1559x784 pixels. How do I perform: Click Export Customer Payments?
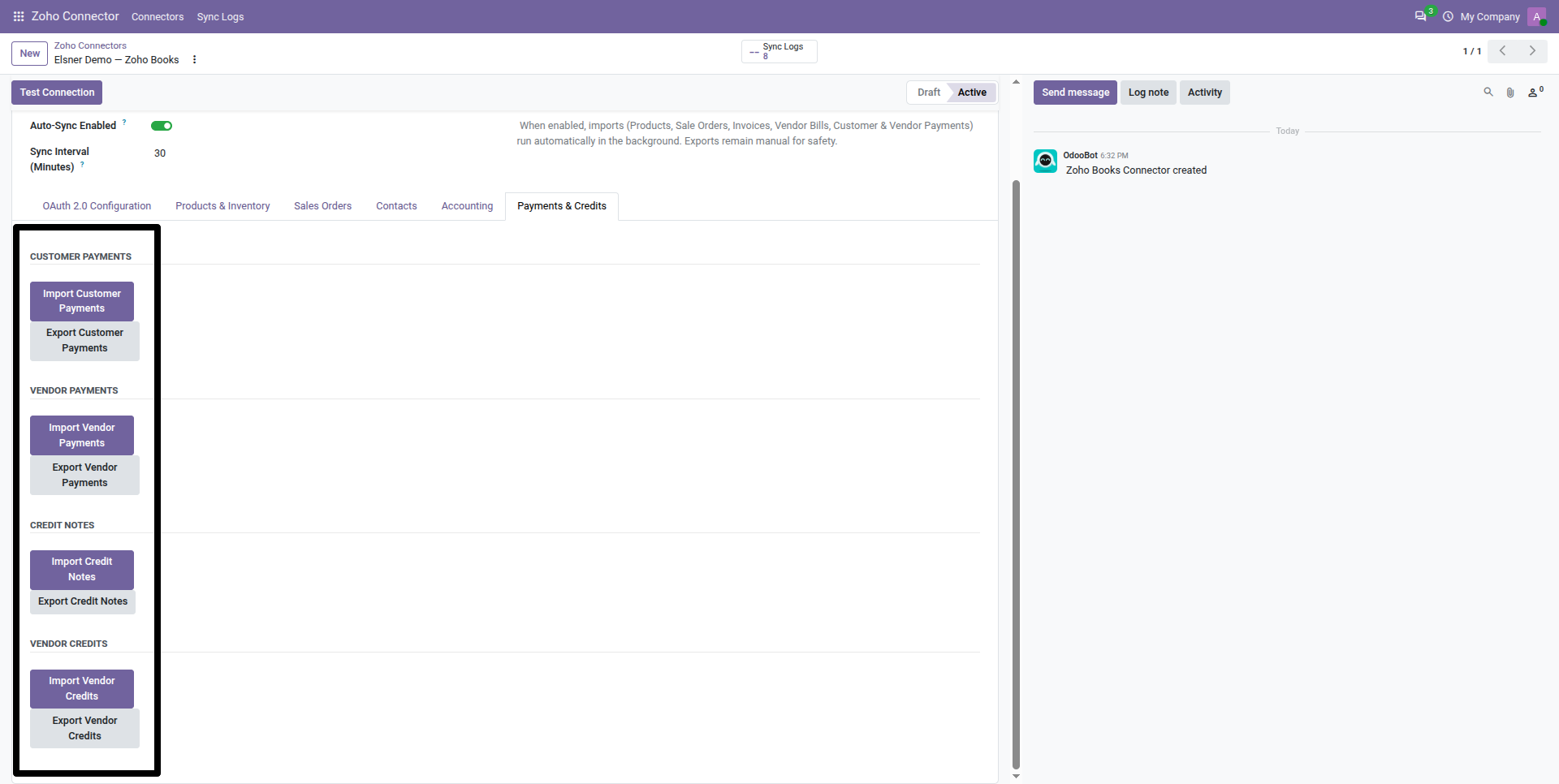click(x=84, y=341)
